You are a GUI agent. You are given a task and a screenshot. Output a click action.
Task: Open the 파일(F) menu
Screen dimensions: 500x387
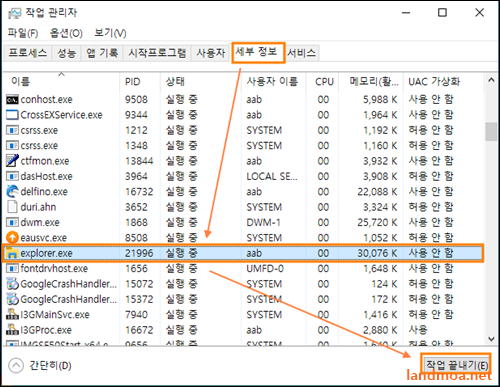click(23, 33)
